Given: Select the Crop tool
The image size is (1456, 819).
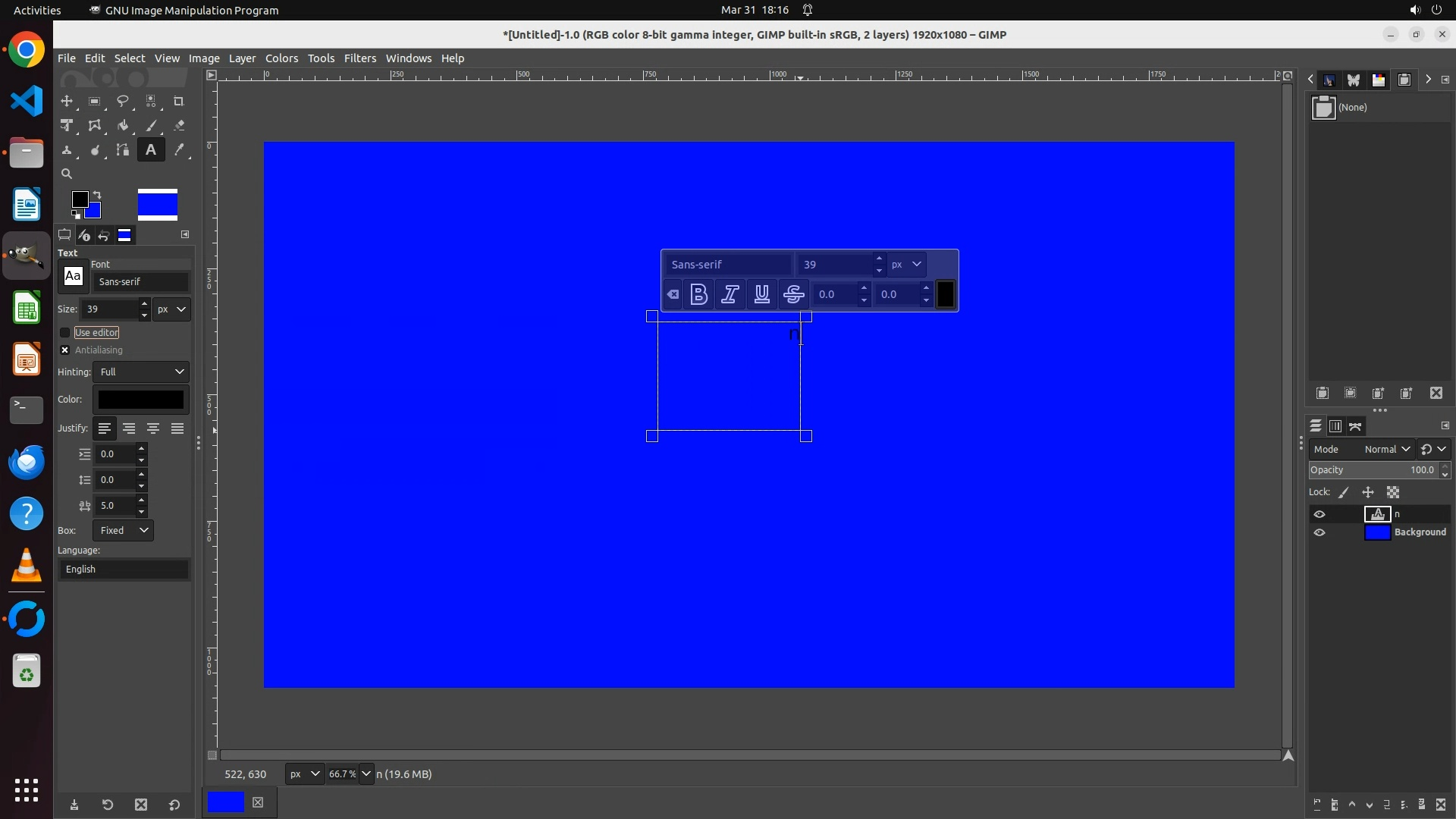Looking at the screenshot, I should pos(179,102).
